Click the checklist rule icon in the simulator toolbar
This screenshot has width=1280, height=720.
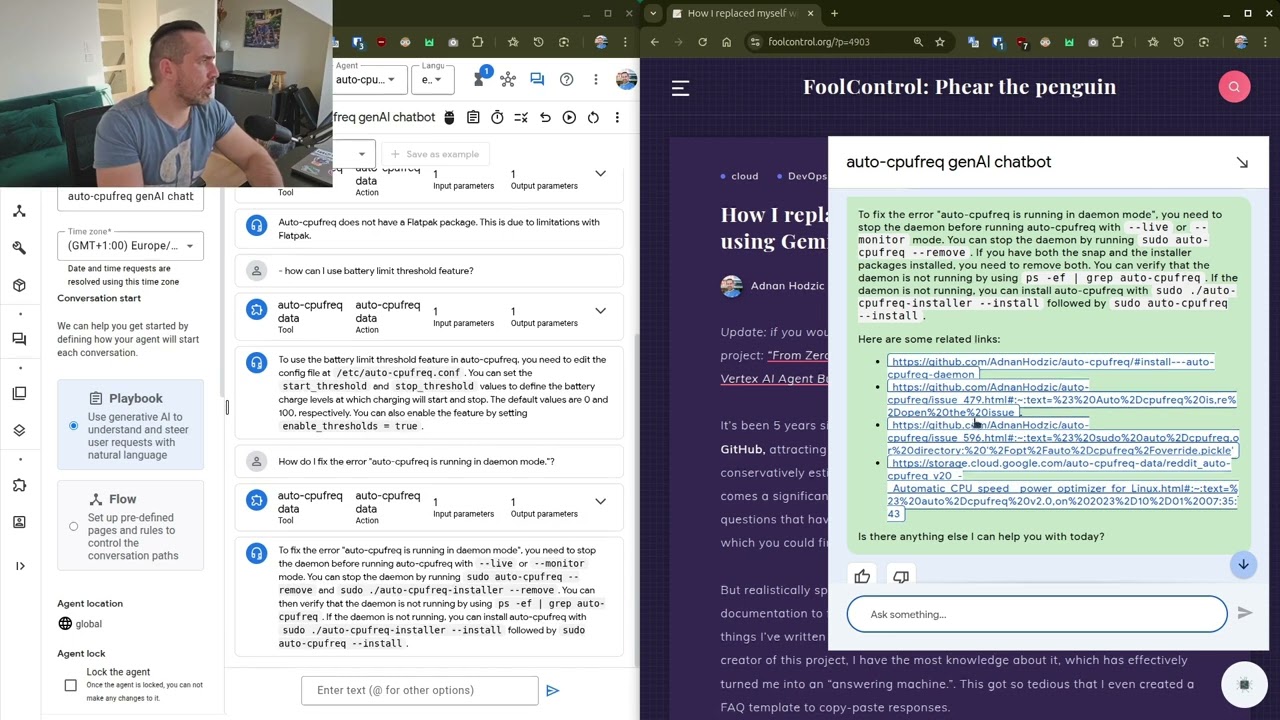pyautogui.click(x=521, y=117)
